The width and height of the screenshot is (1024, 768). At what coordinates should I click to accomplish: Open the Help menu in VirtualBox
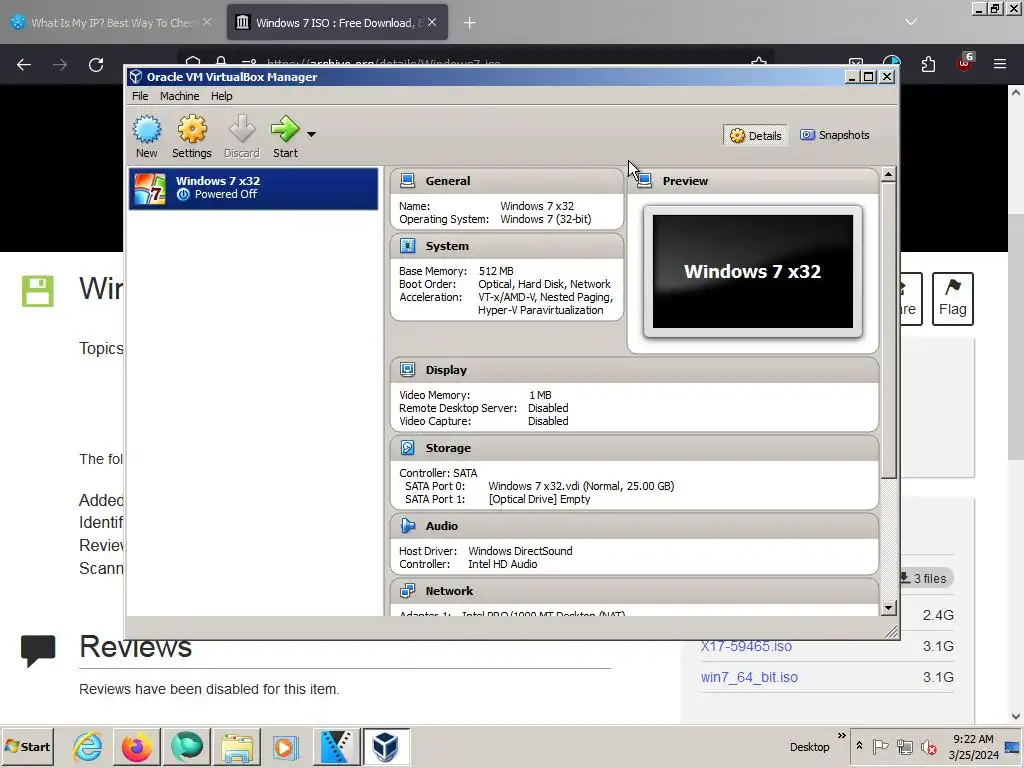tap(221, 96)
